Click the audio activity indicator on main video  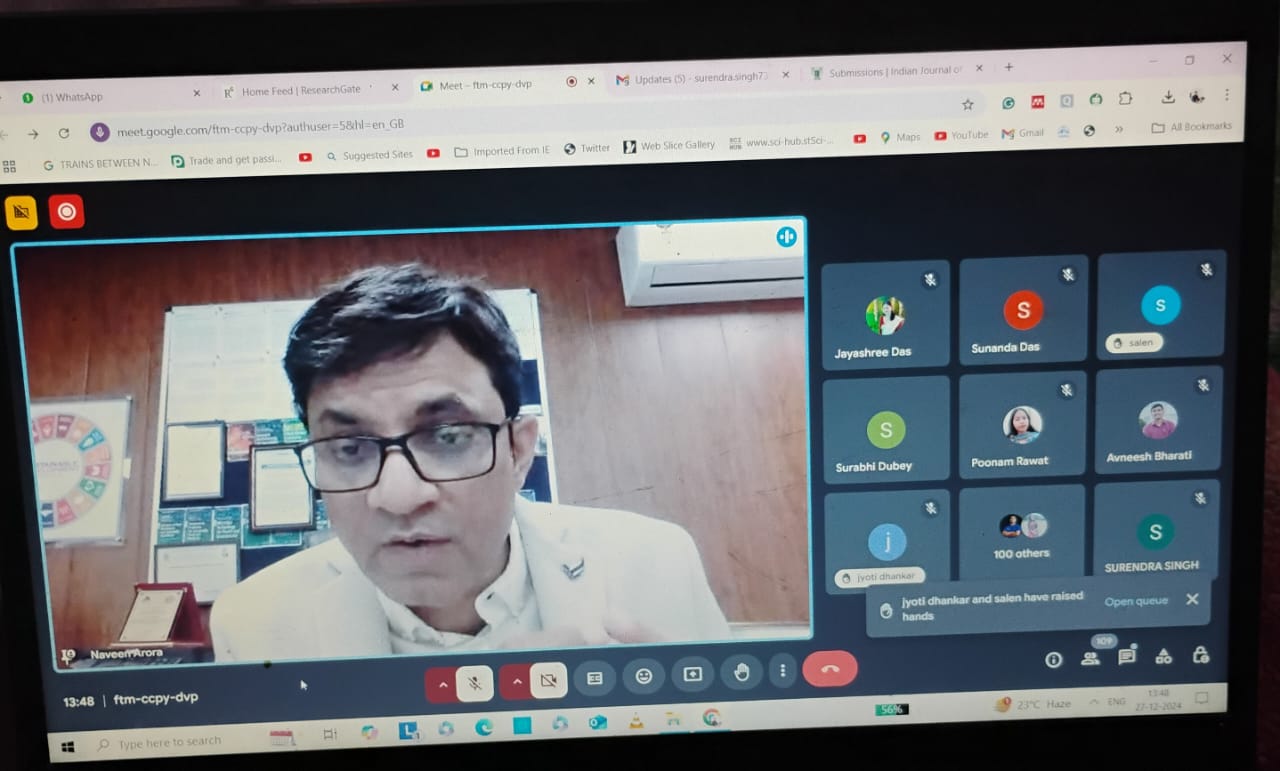pyautogui.click(x=786, y=237)
